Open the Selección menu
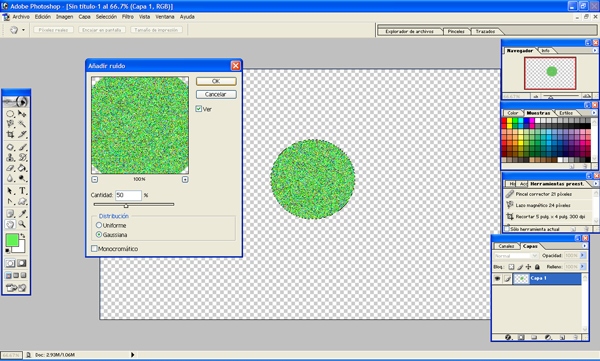This screenshot has height=361, width=600. pos(106,17)
